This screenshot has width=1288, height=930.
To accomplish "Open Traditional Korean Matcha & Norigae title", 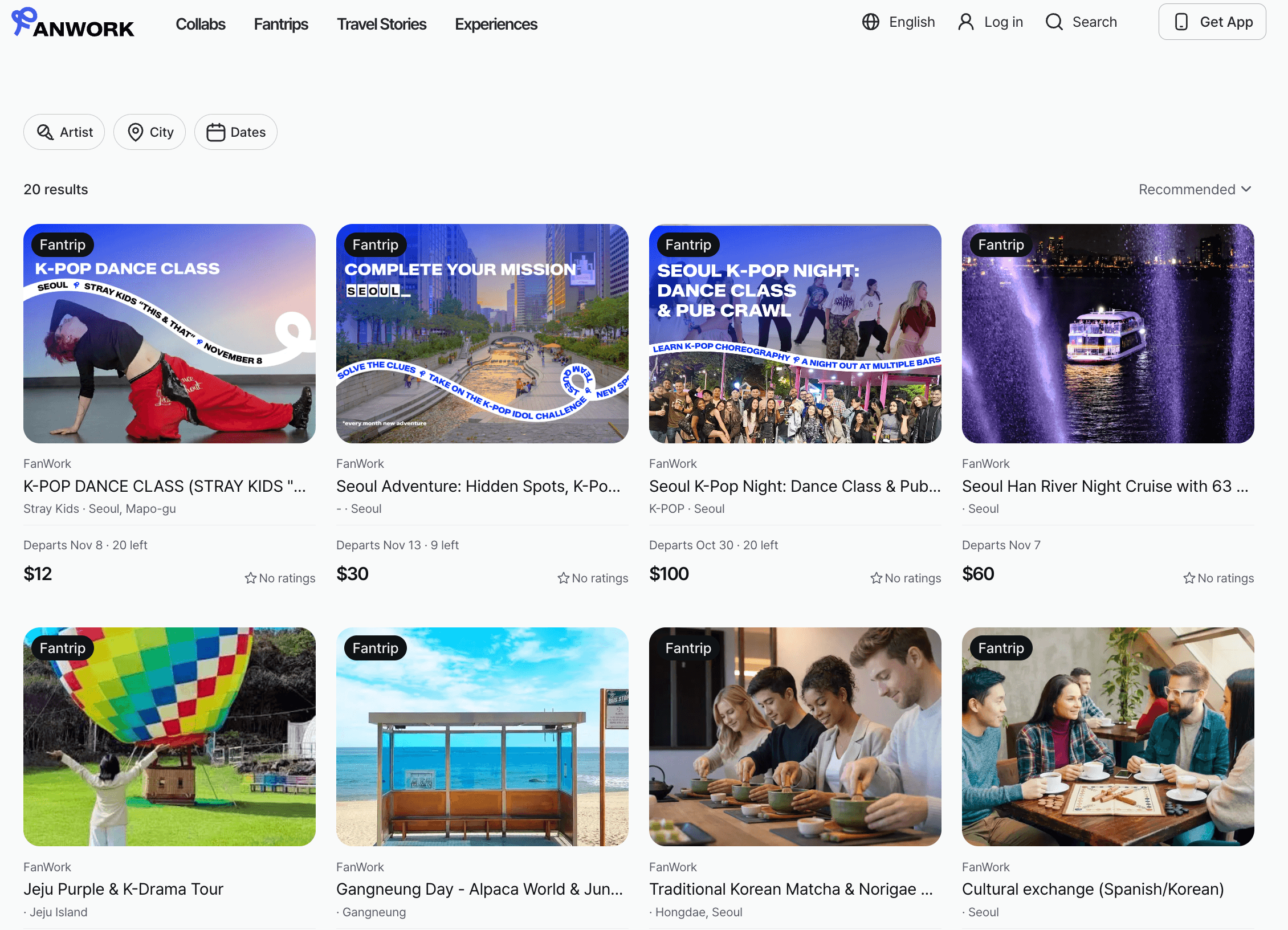I will coord(791,889).
